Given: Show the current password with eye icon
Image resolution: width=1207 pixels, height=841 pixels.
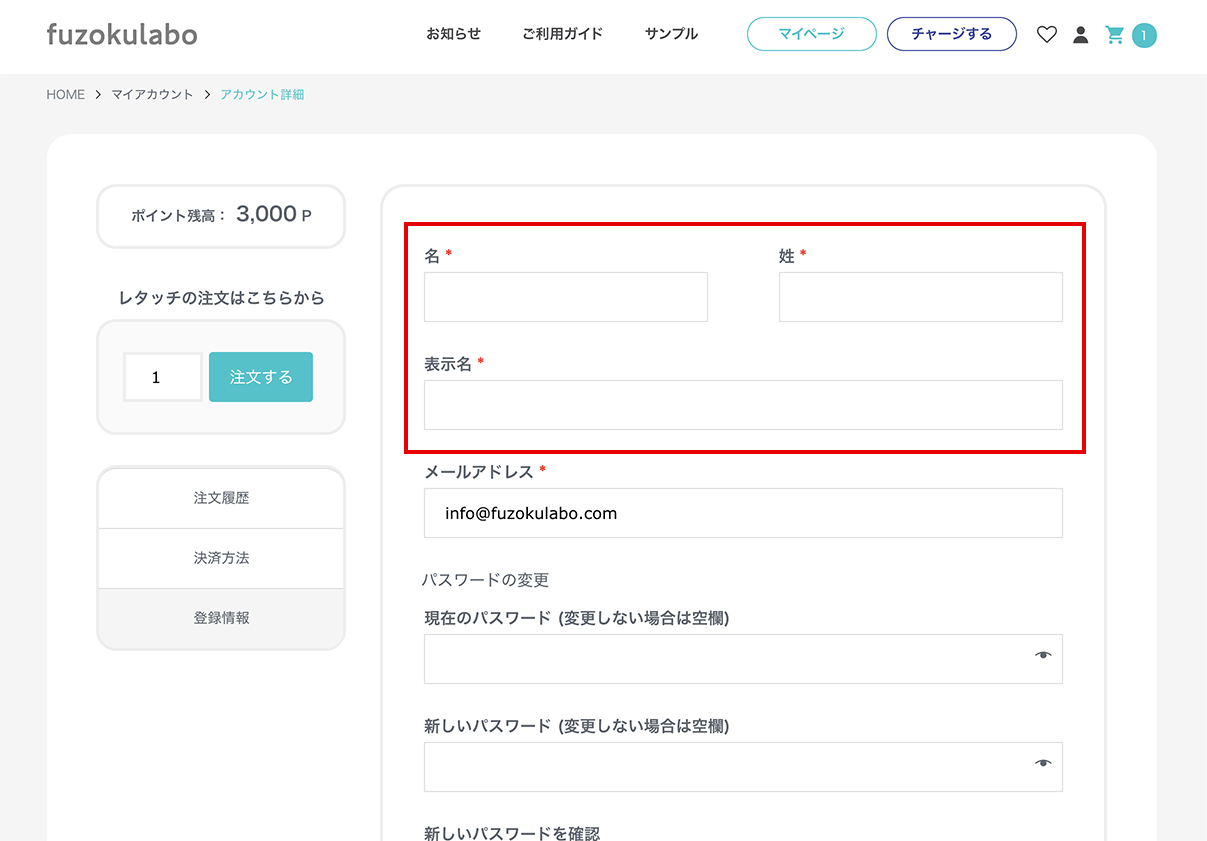Looking at the screenshot, I should pyautogui.click(x=1043, y=655).
